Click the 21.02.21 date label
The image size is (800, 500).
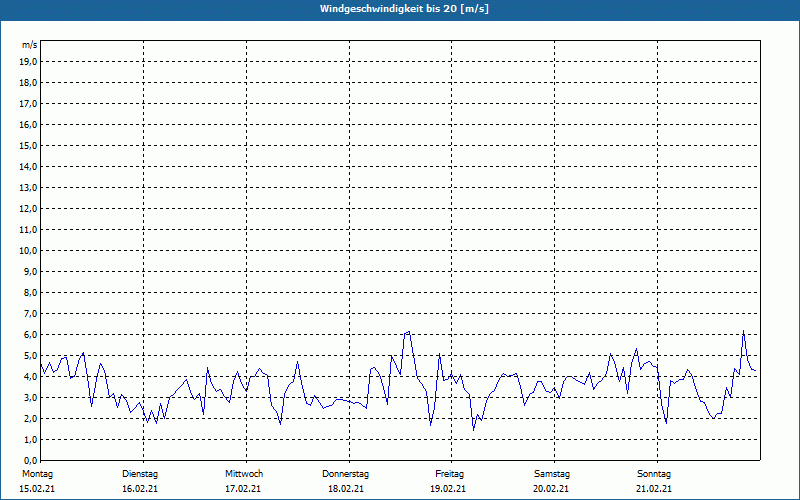654,489
